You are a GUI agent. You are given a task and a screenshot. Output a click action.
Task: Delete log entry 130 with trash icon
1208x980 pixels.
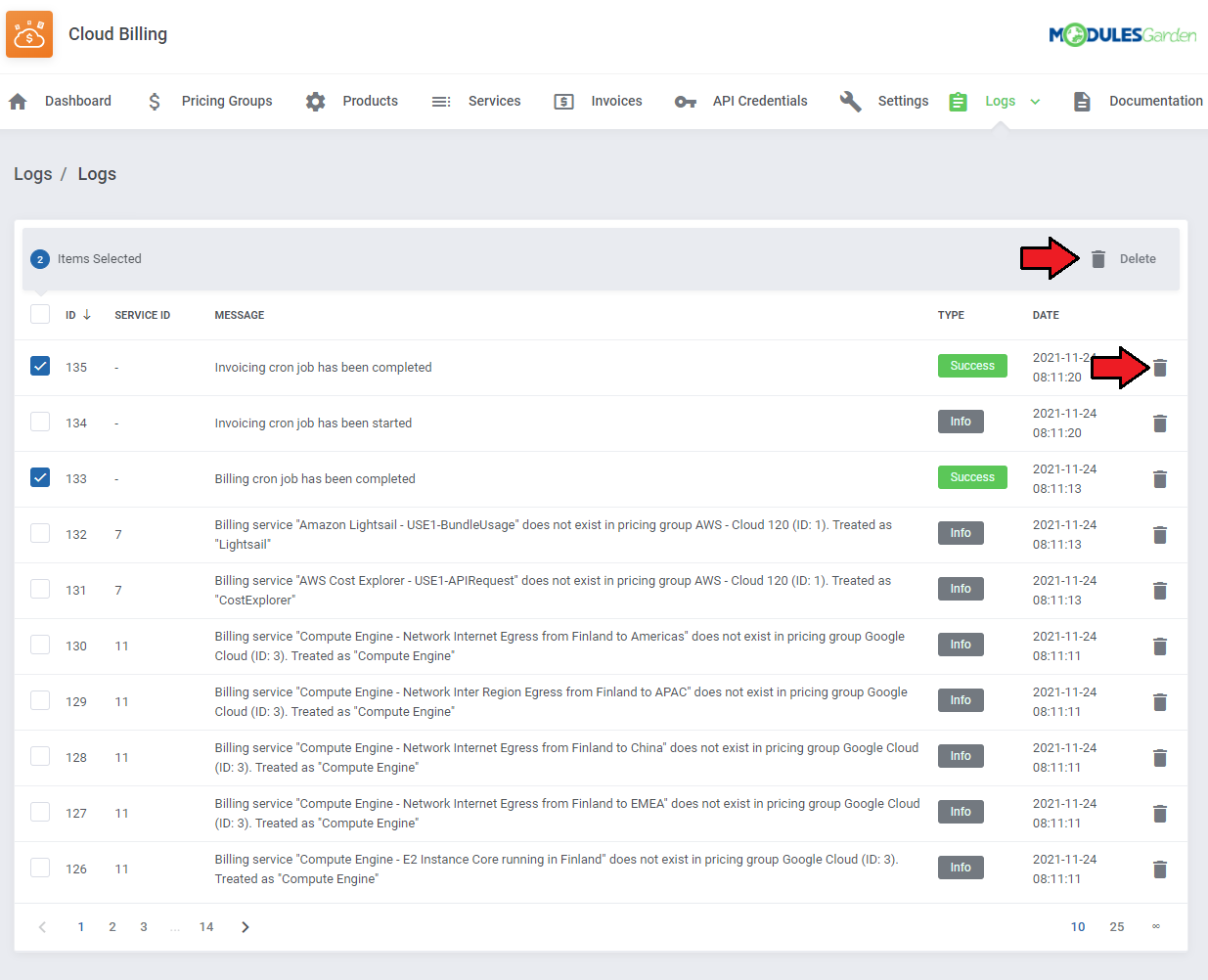click(1160, 646)
